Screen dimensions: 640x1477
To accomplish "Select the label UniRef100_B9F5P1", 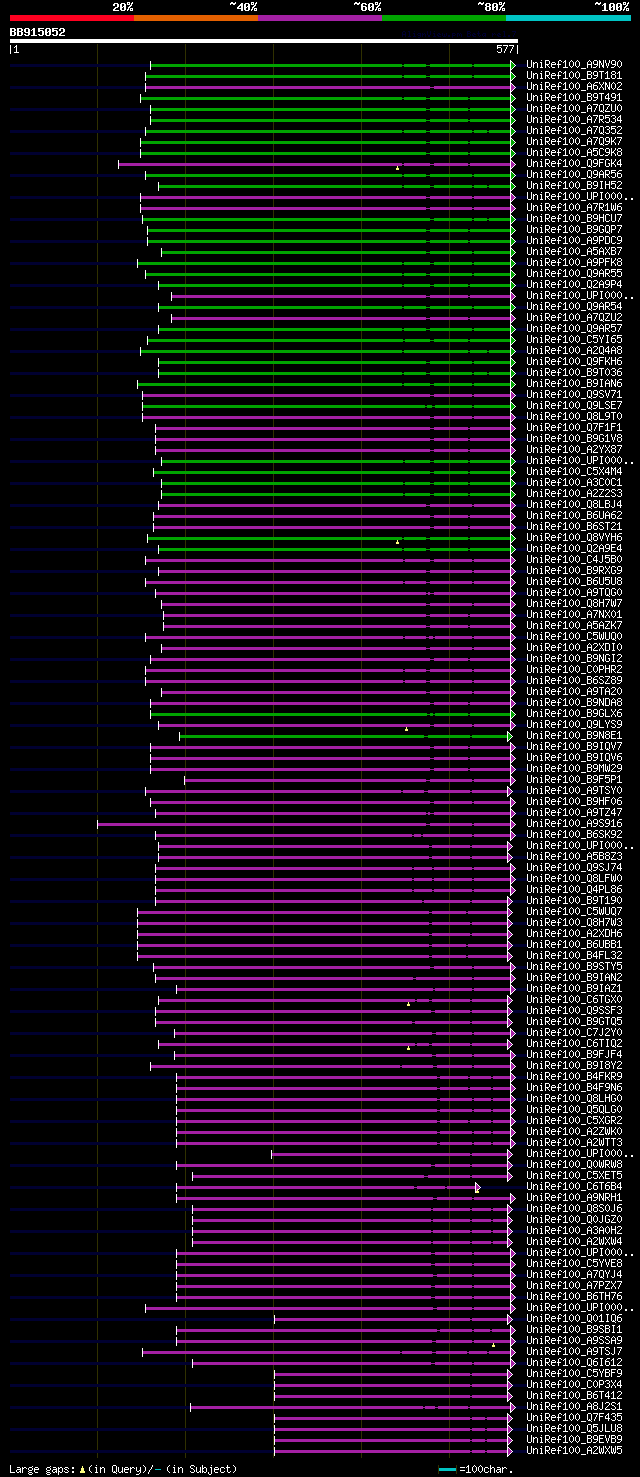I will [574, 780].
